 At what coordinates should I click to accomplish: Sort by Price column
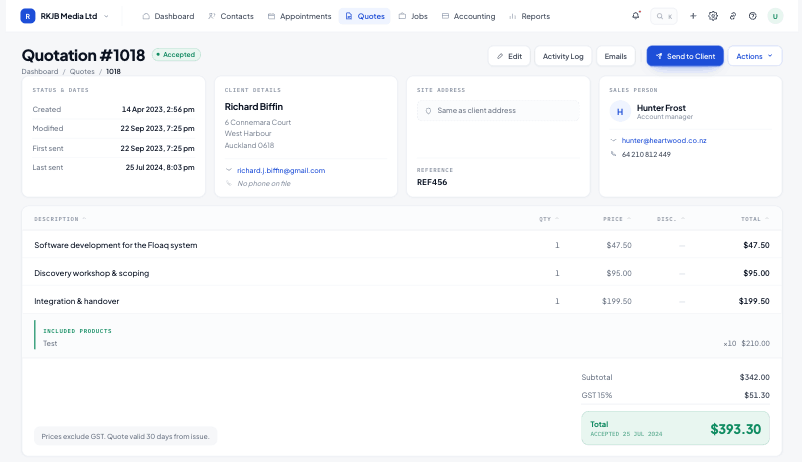617,219
